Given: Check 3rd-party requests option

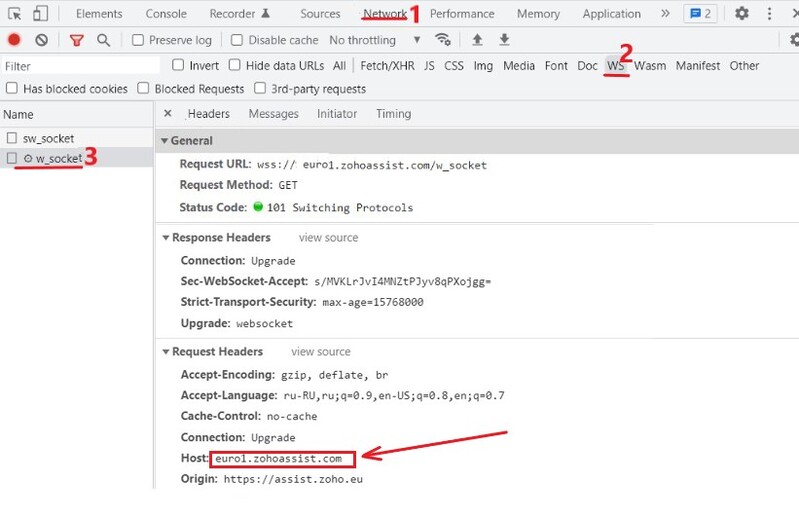Looking at the screenshot, I should coord(260,88).
